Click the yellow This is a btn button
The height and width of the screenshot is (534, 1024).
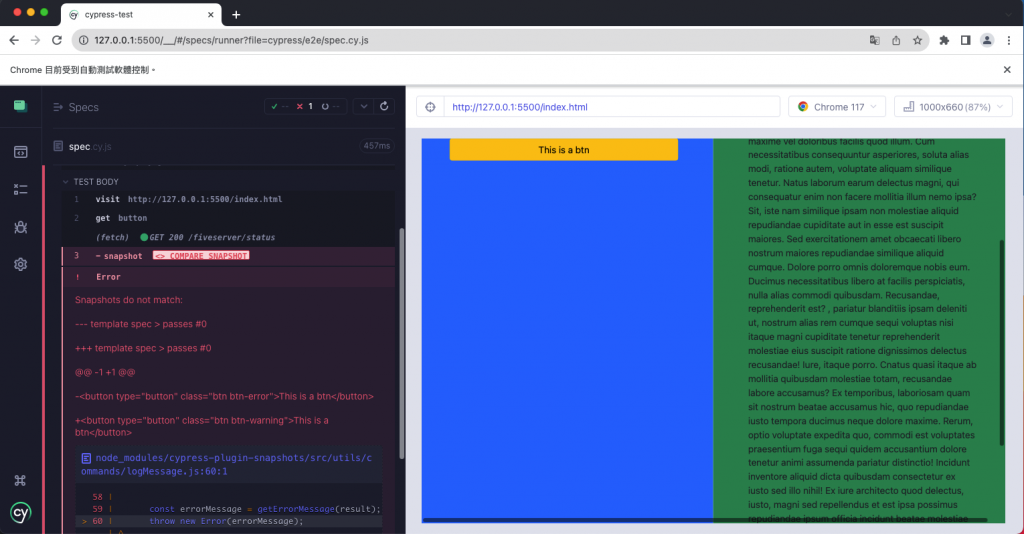(564, 149)
